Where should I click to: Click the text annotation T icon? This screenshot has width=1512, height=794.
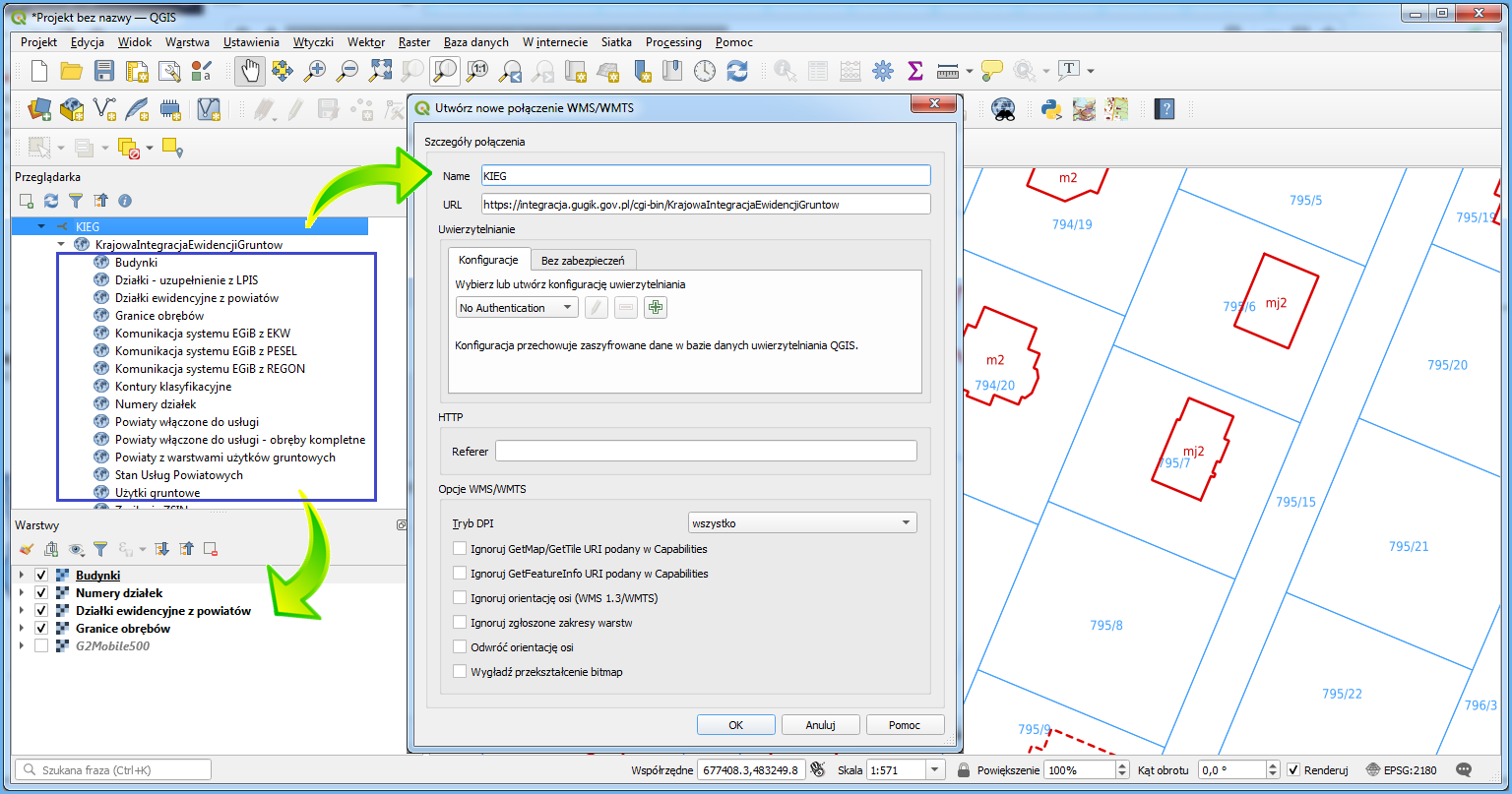click(x=1069, y=71)
